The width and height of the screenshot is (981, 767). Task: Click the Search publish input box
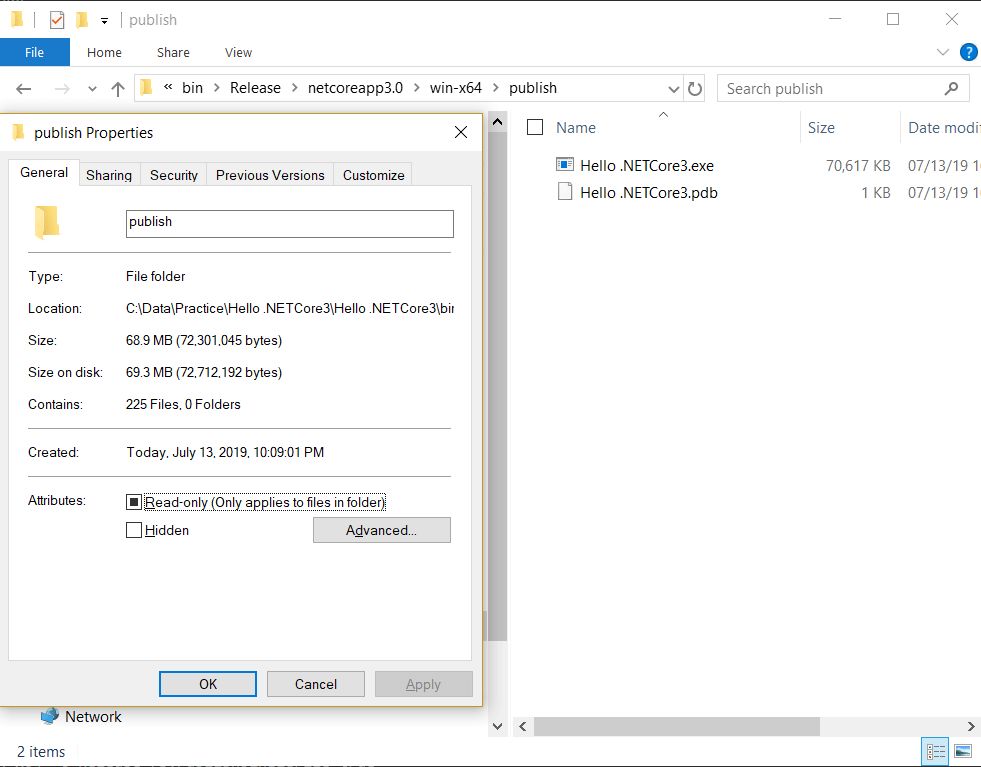pyautogui.click(x=830, y=88)
